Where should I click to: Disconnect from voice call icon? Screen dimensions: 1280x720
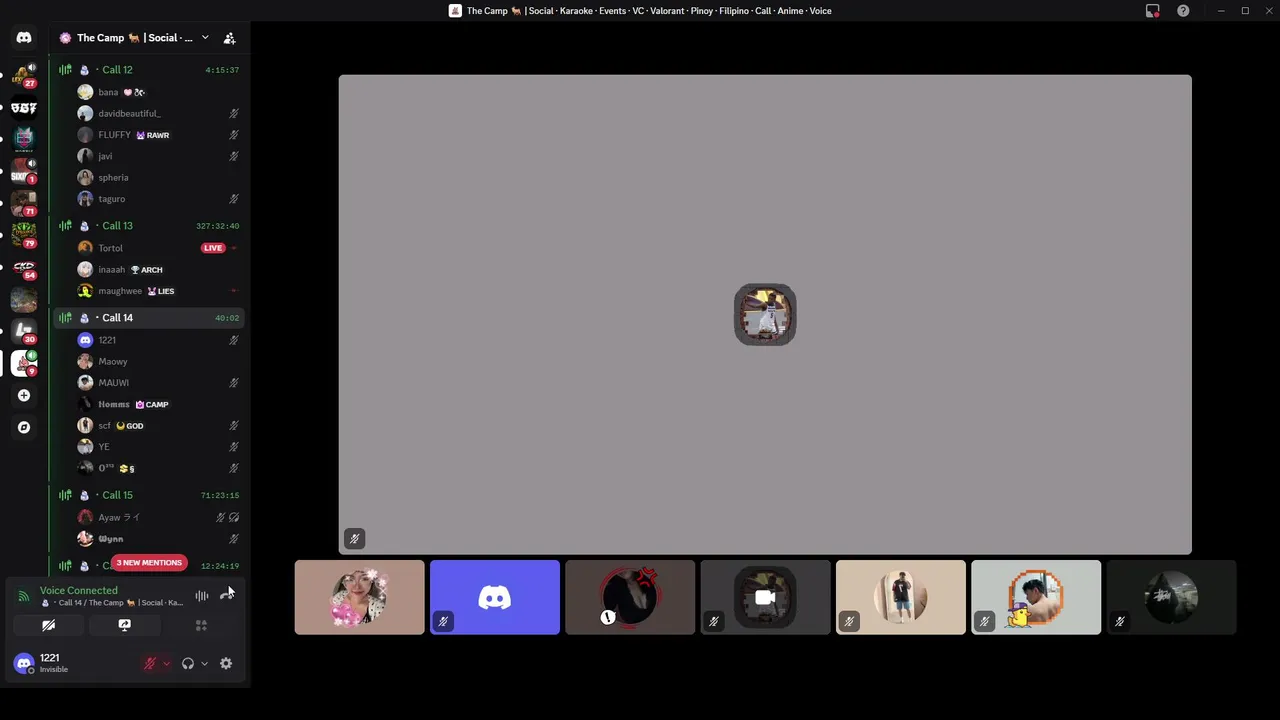click(227, 596)
